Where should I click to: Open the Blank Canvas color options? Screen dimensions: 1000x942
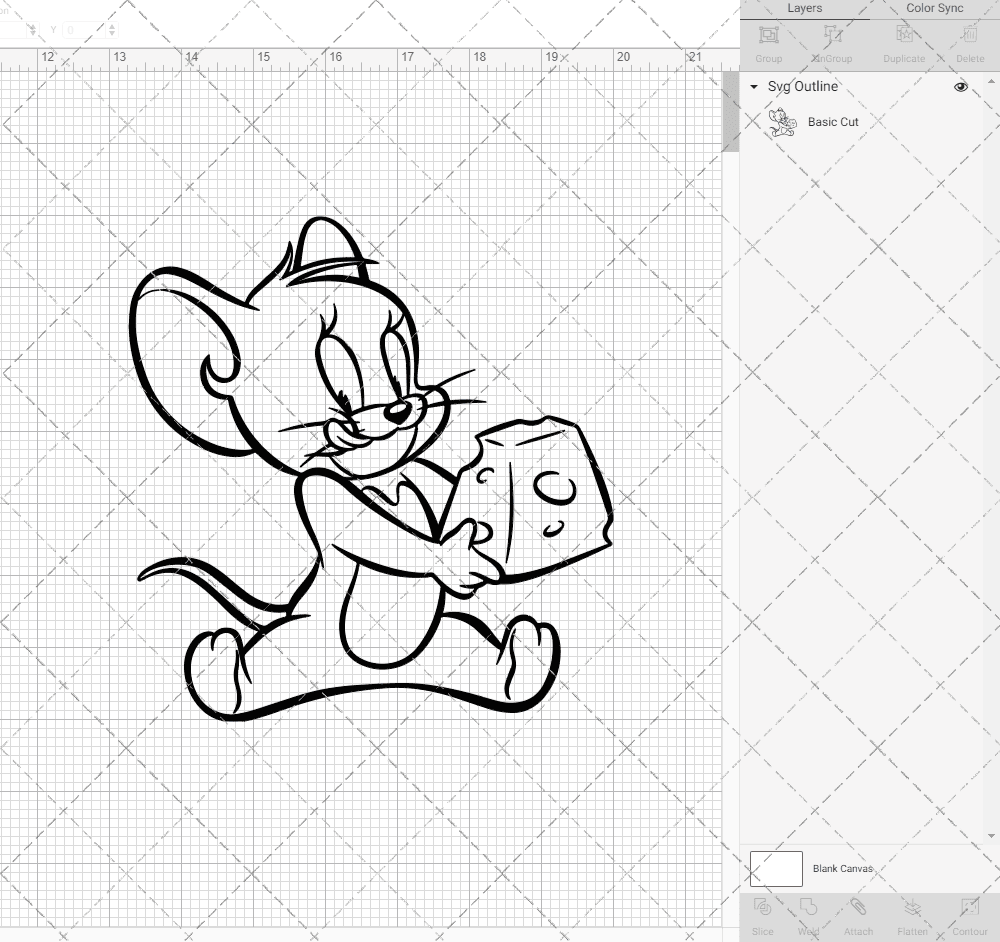(x=776, y=868)
